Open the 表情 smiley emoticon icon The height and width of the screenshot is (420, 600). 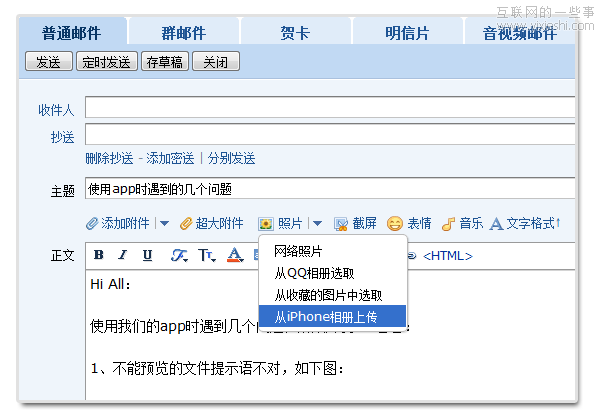[395, 224]
